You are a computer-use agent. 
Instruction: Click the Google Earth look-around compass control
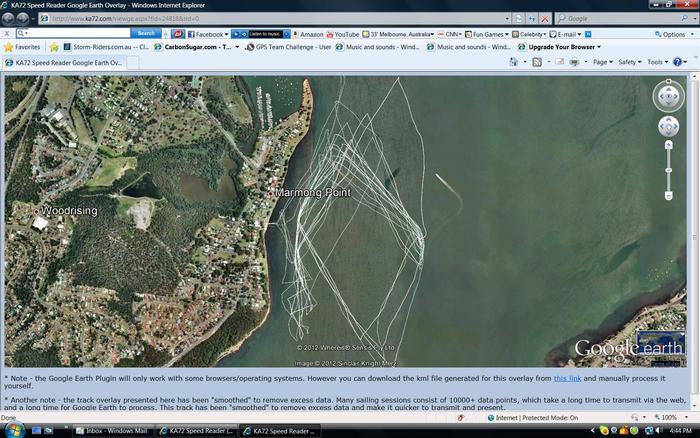[x=668, y=96]
